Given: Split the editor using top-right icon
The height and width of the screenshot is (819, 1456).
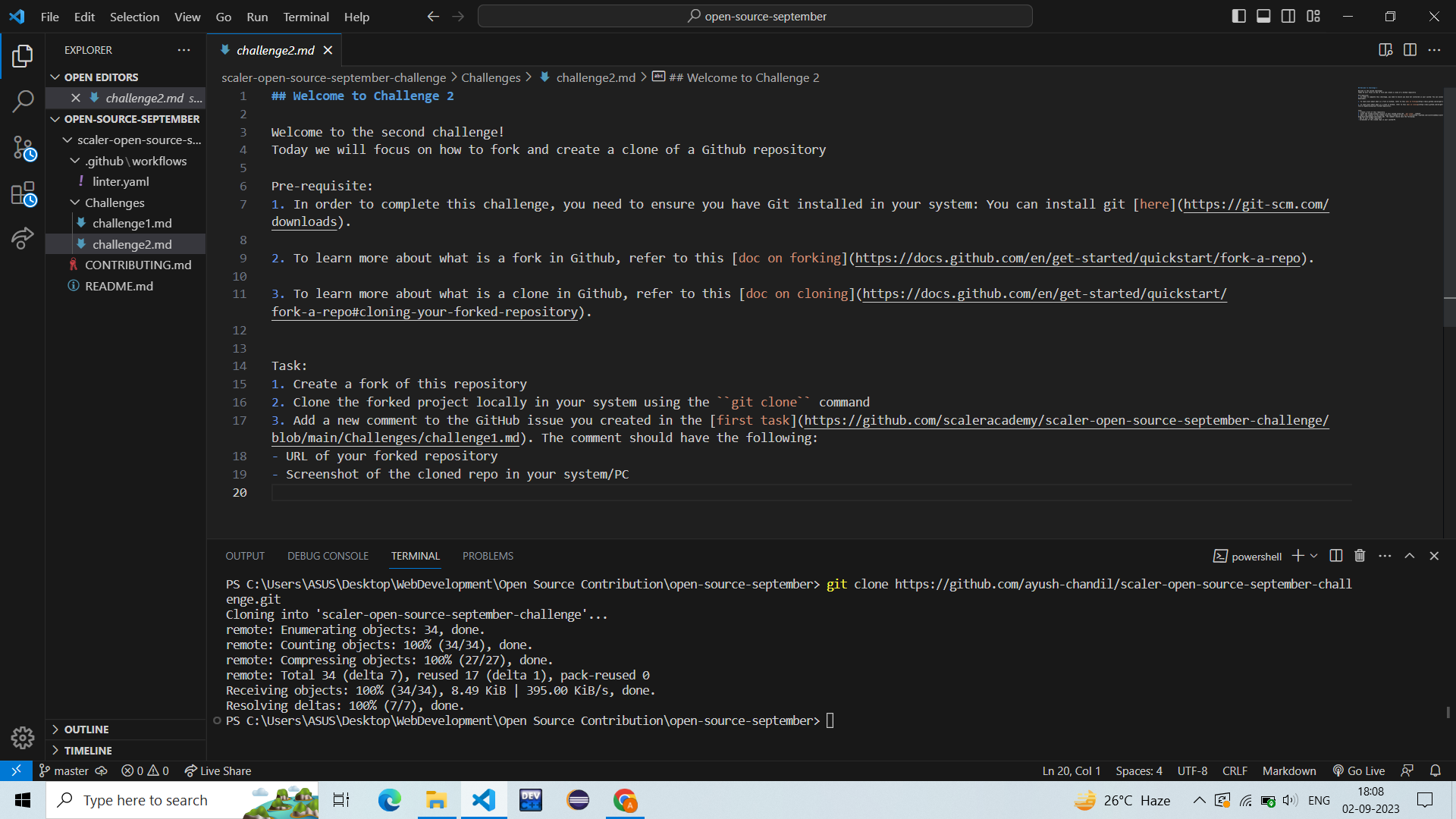Looking at the screenshot, I should point(1410,50).
